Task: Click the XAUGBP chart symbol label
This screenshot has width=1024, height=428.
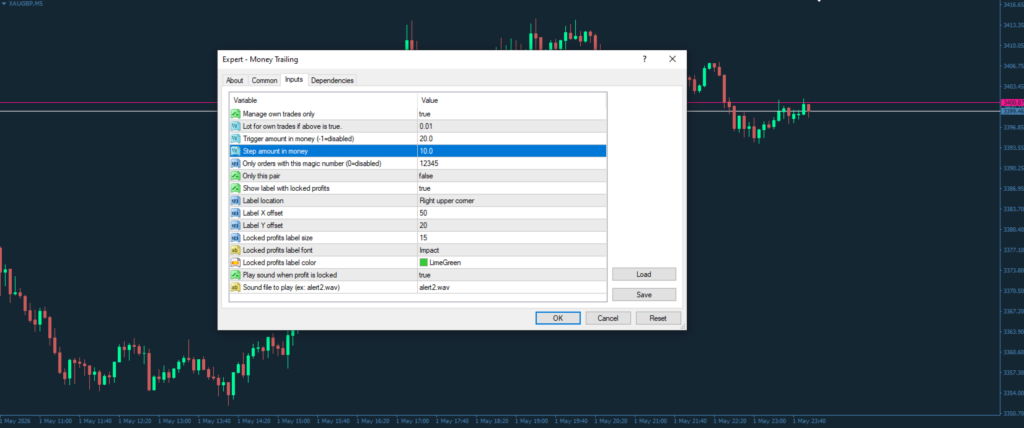Action: (27, 3)
